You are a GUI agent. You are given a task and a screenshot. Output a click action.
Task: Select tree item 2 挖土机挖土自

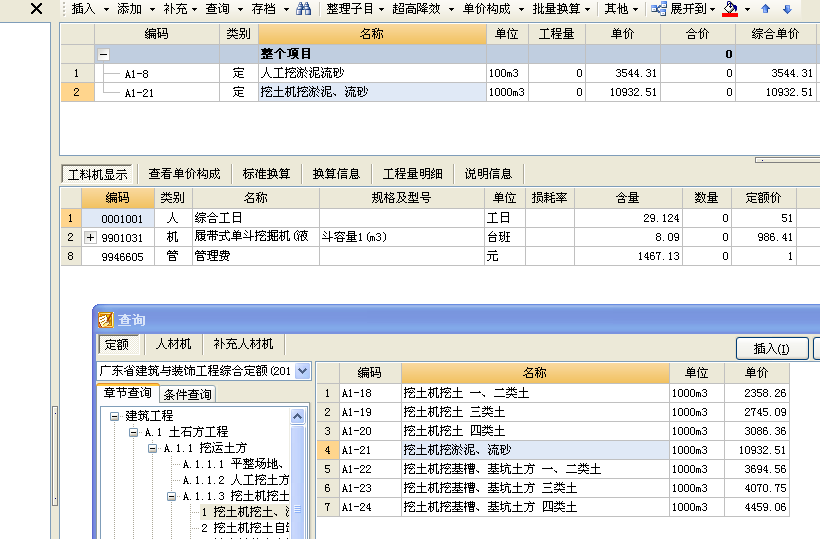click(x=245, y=528)
